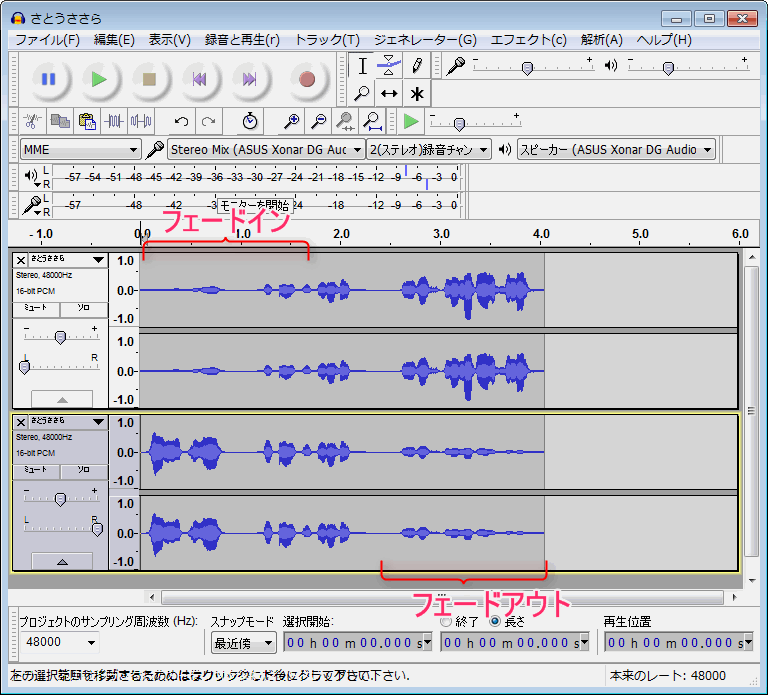Click the Fit Project zoom icon
Viewport: 768px width, 695px height.
click(372, 120)
